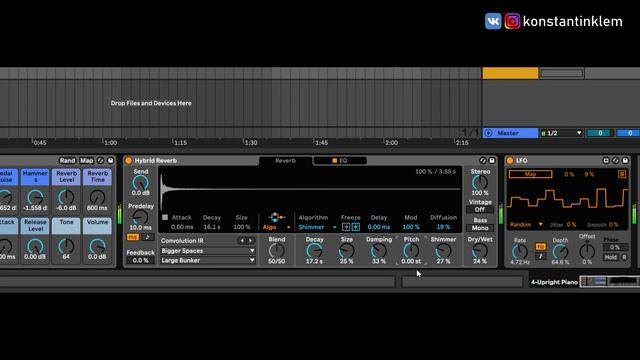Image resolution: width=640 pixels, height=360 pixels.
Task: Set LFO rate mode to synced note
Action: coord(540,256)
